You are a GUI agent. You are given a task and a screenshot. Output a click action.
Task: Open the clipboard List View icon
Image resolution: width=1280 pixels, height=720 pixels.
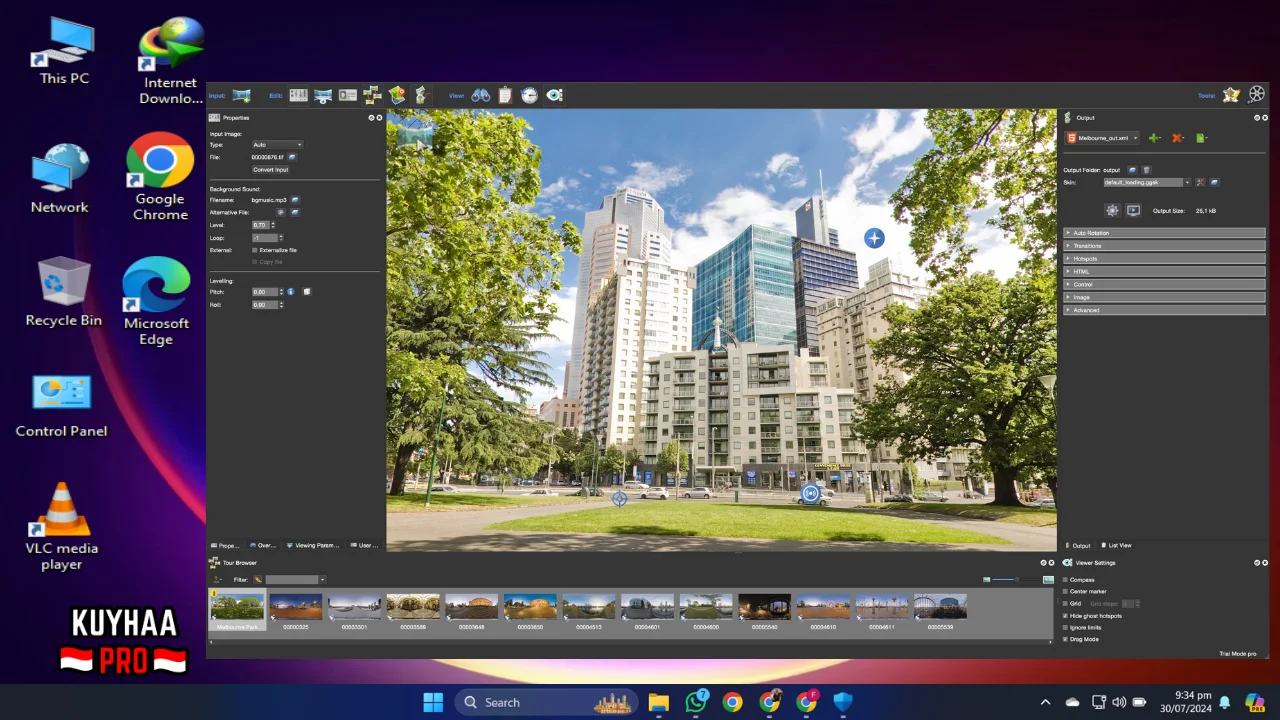pos(505,95)
